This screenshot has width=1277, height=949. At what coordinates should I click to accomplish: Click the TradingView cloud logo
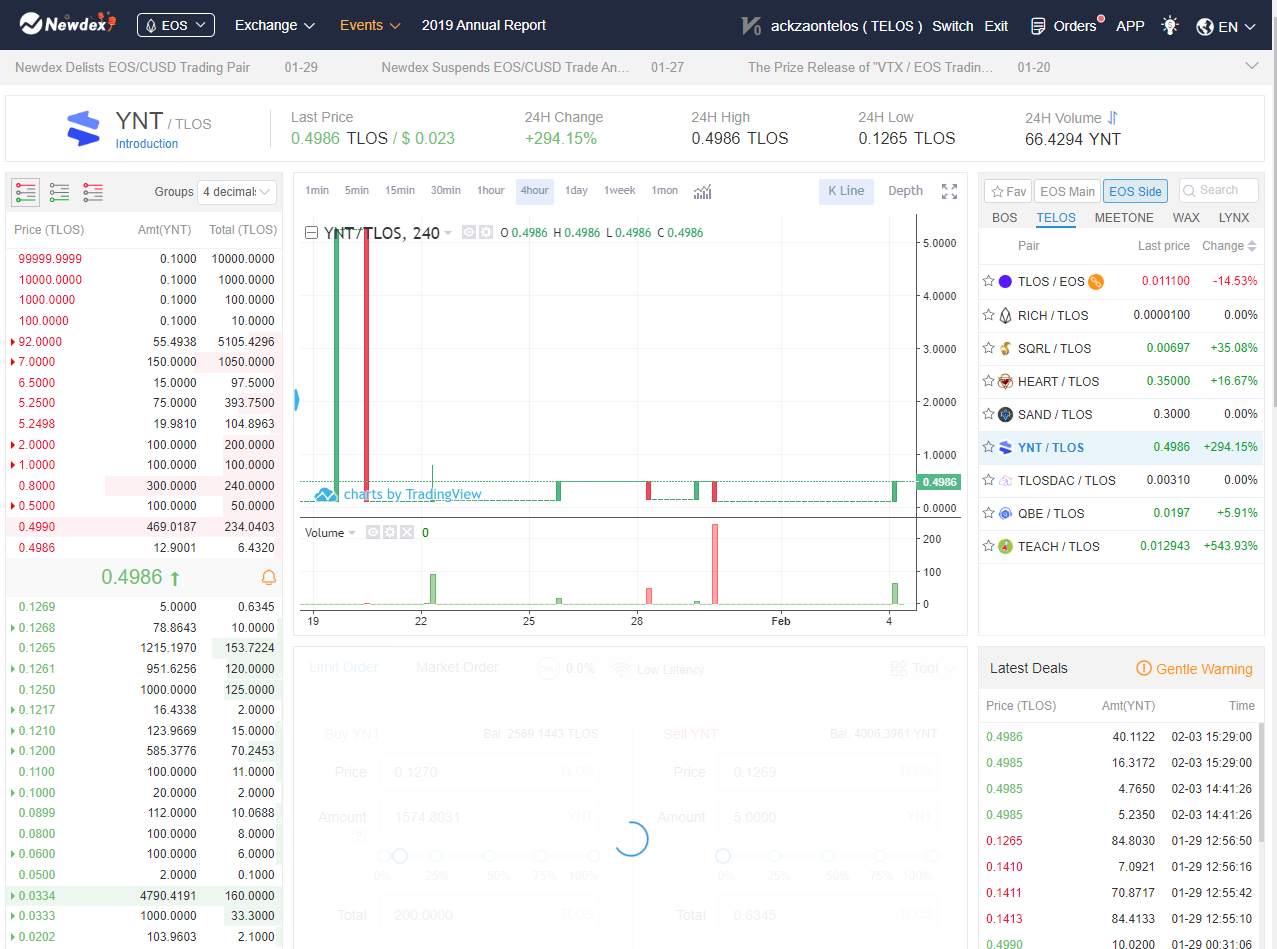(x=326, y=494)
